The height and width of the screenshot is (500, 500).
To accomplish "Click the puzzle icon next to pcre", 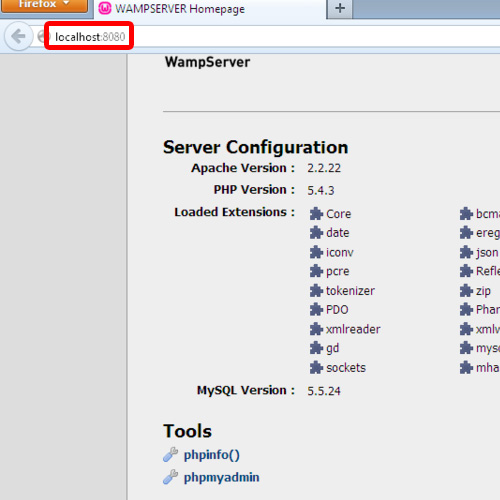I will [316, 271].
